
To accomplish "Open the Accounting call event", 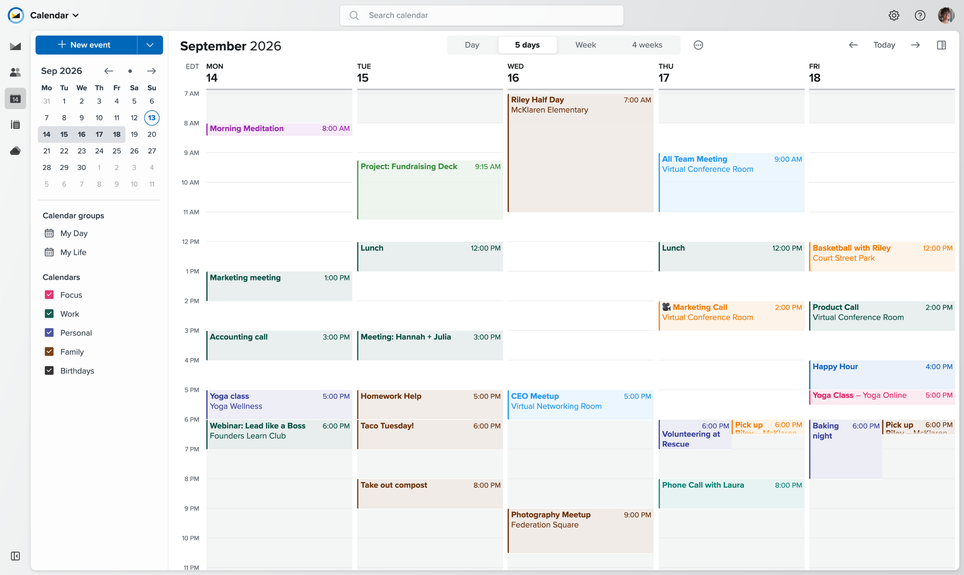I will [279, 345].
